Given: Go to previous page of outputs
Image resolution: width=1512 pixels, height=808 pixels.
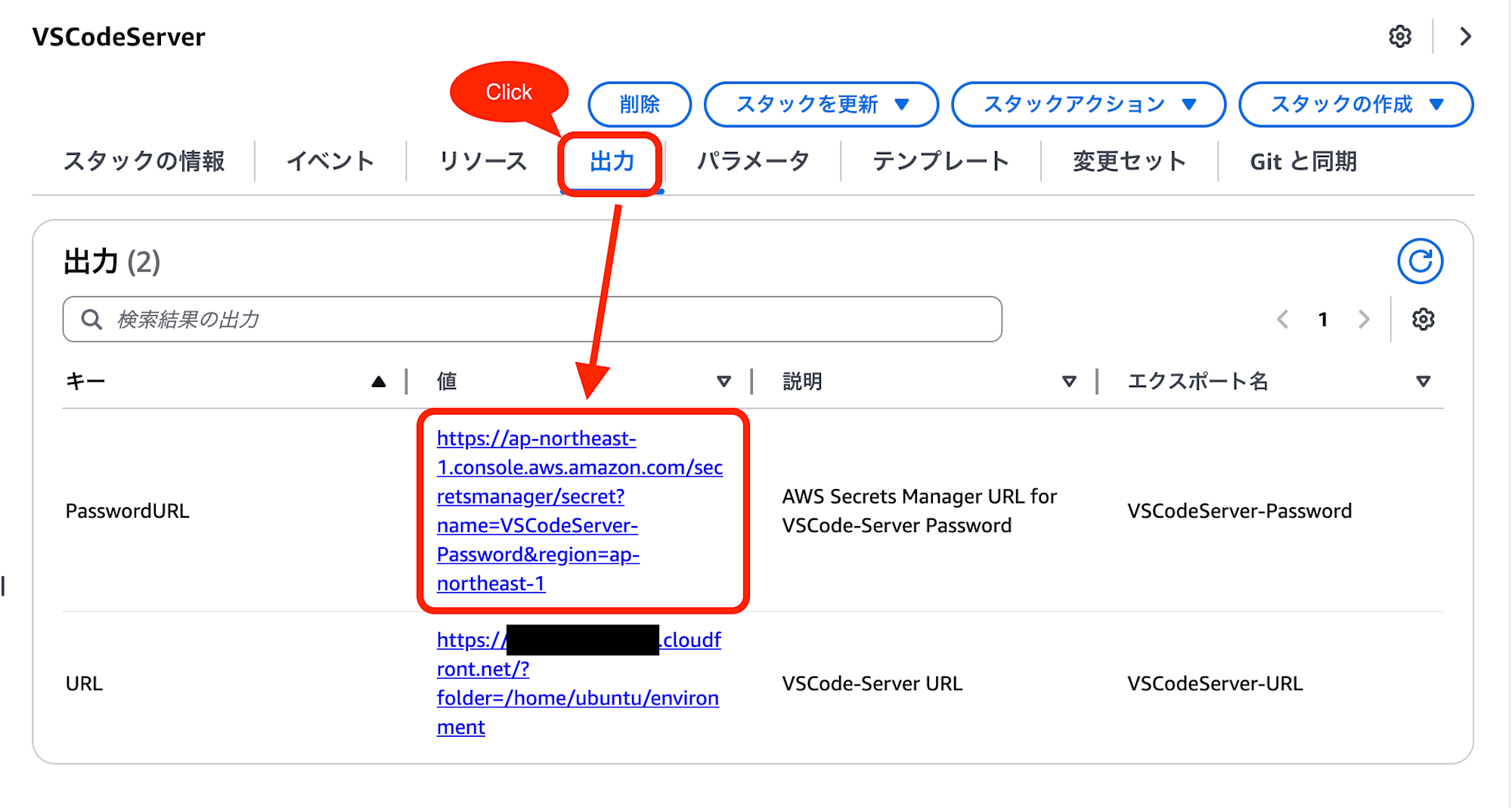Looking at the screenshot, I should pos(1283,319).
